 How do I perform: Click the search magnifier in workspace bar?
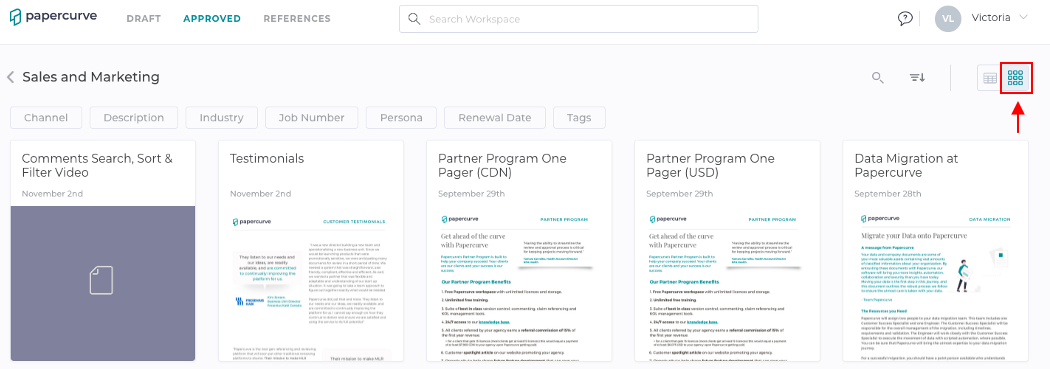tap(415, 19)
